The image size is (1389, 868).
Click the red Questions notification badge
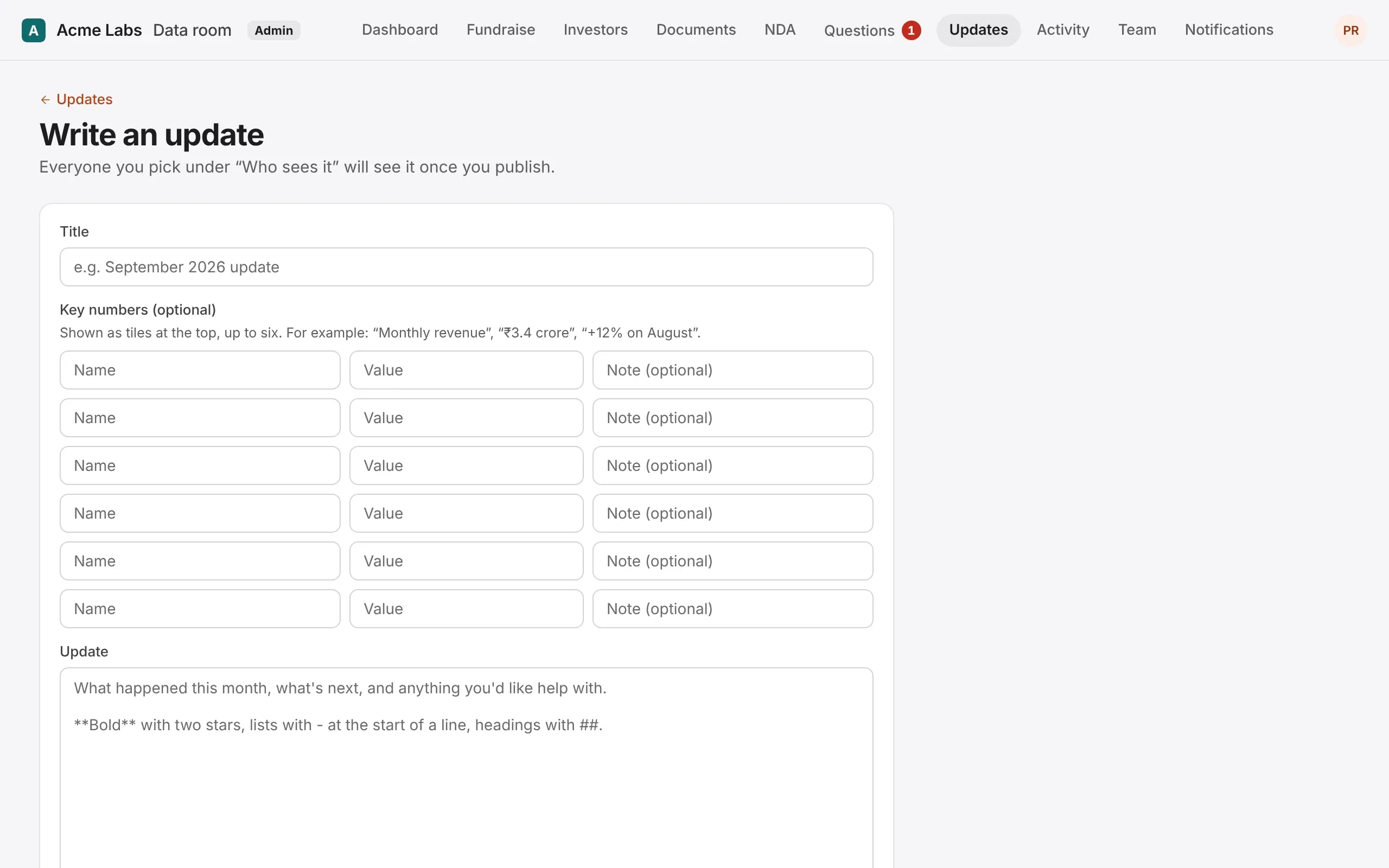(911, 30)
